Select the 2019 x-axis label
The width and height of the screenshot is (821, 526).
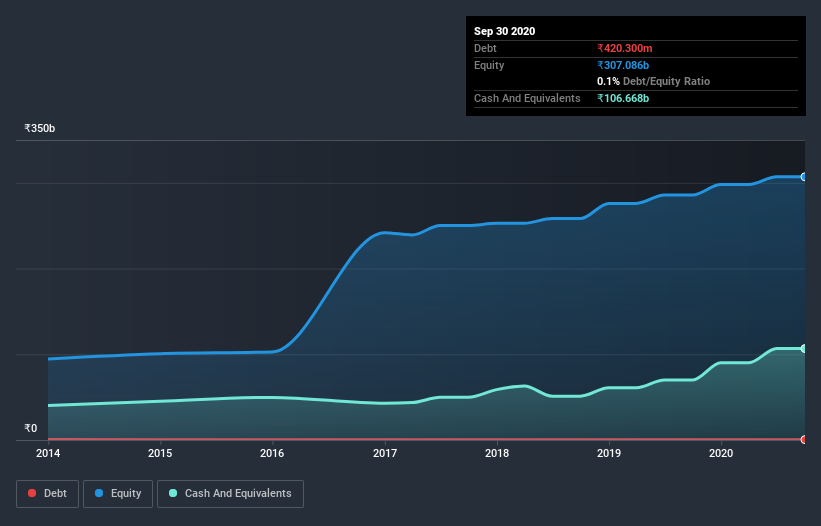(x=609, y=453)
